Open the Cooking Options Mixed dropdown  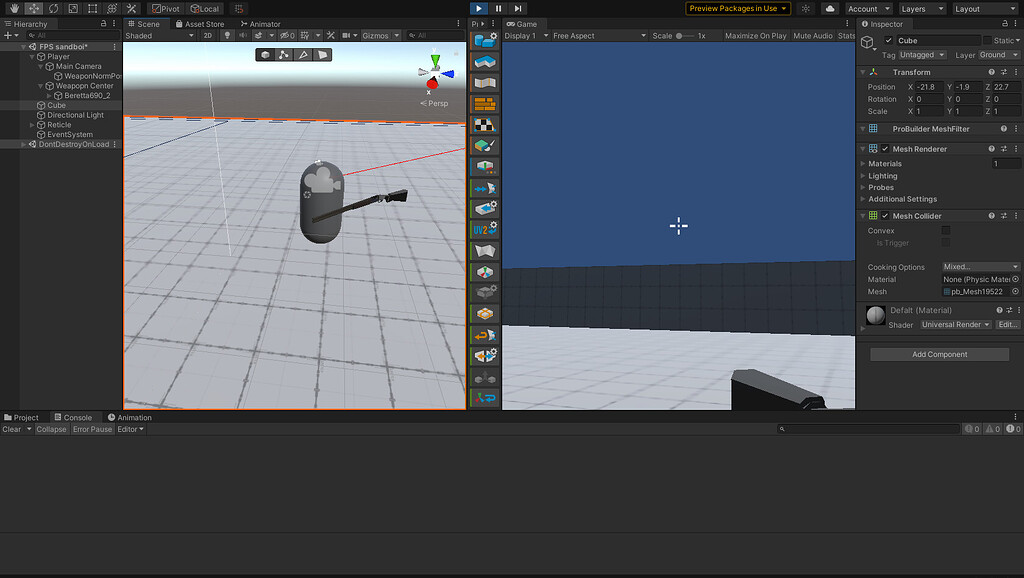980,266
